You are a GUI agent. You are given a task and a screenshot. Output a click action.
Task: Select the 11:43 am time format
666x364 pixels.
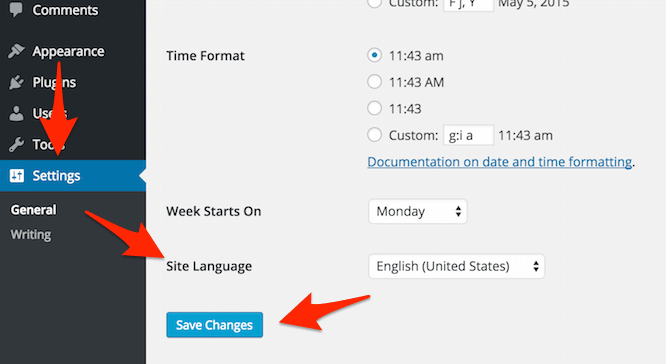click(374, 55)
